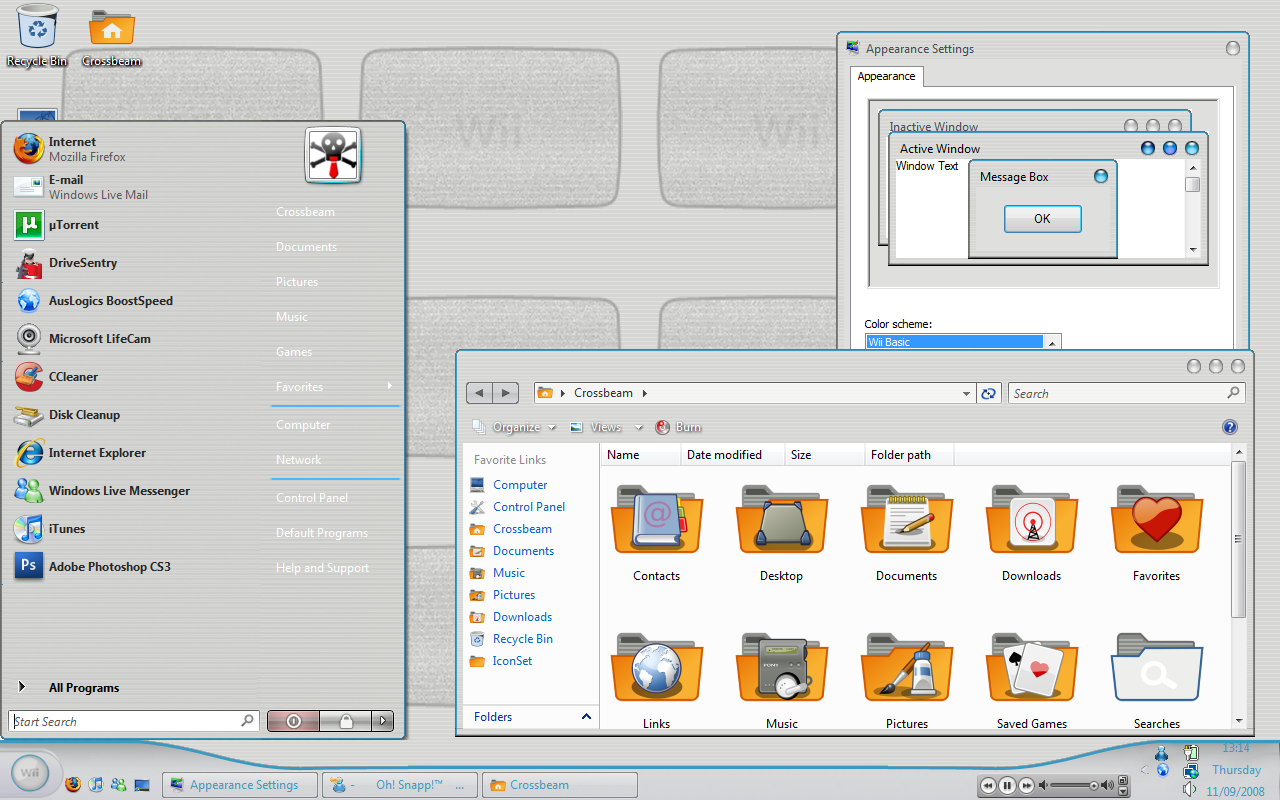Launch Mozilla Firefox from the Start menu
1280x800 pixels.
tap(135, 149)
